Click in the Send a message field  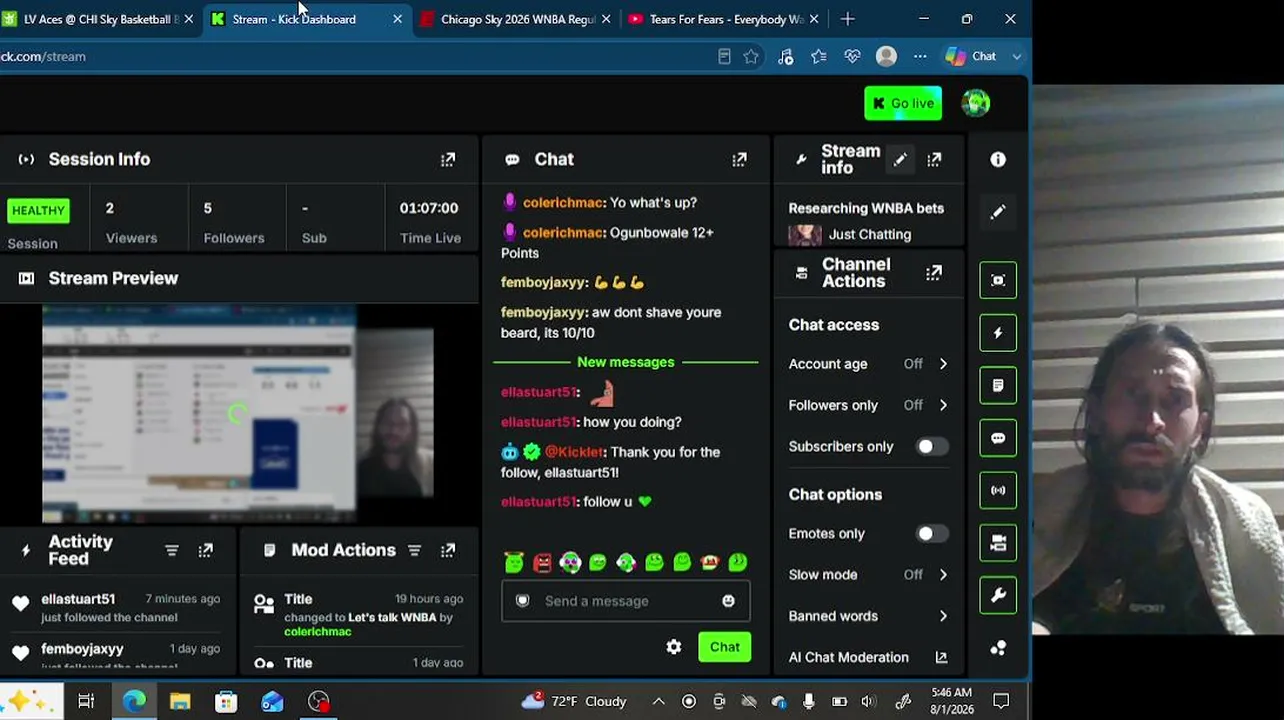[x=626, y=601]
